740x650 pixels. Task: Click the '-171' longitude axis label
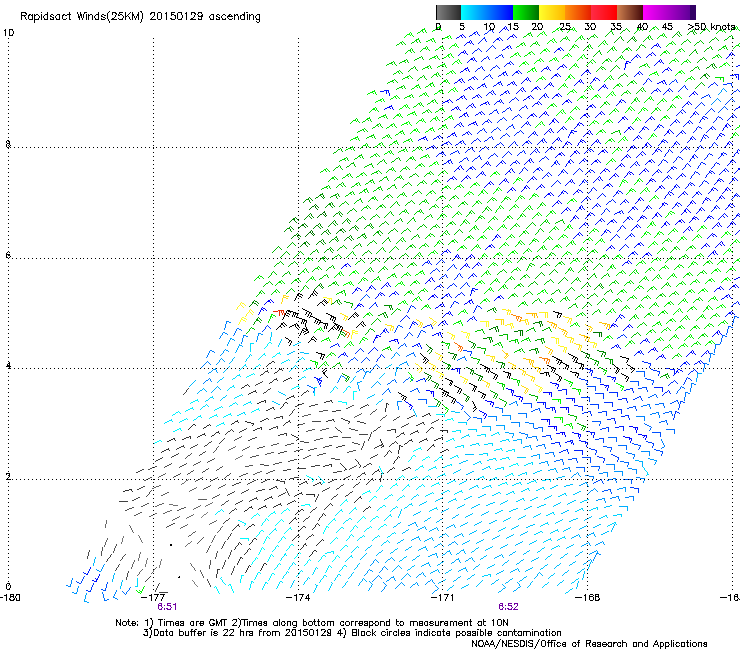click(443, 597)
